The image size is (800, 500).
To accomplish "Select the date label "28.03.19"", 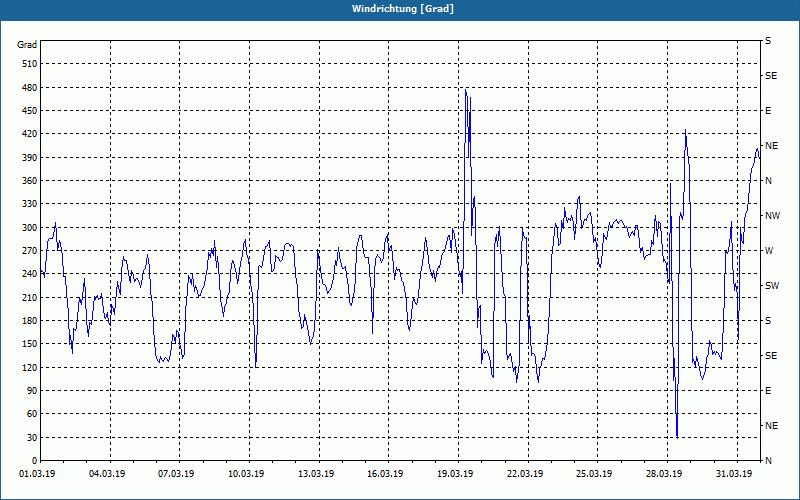I will pyautogui.click(x=664, y=474).
